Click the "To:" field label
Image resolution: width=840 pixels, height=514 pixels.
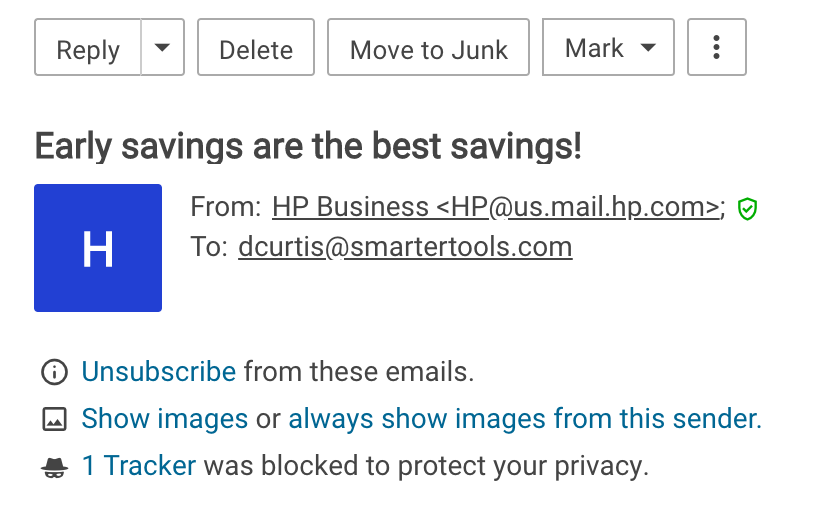(x=209, y=247)
